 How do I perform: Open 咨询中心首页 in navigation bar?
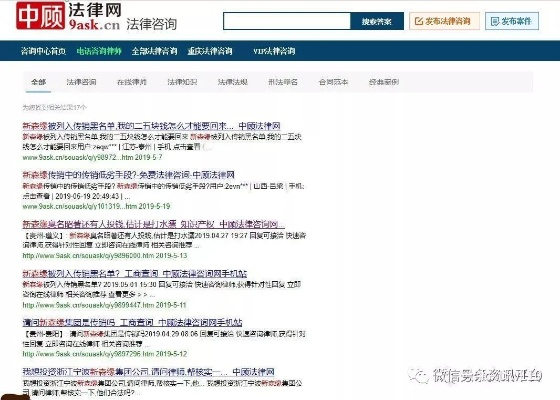43,51
